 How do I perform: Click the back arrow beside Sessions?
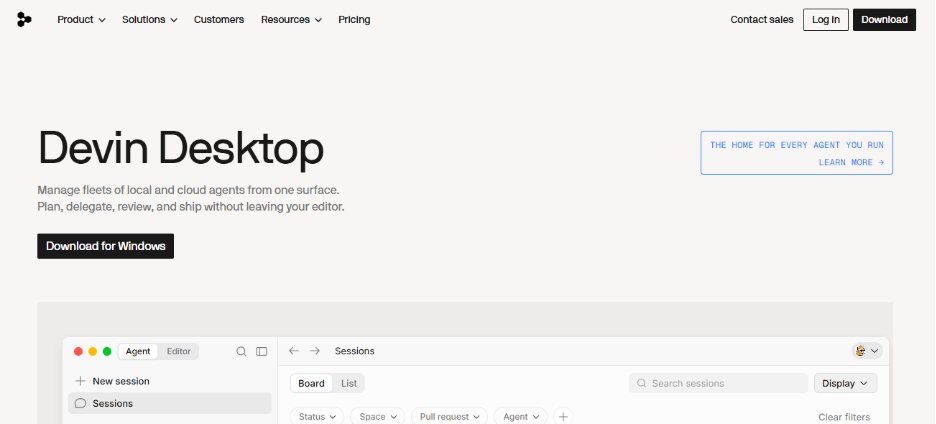click(x=293, y=351)
